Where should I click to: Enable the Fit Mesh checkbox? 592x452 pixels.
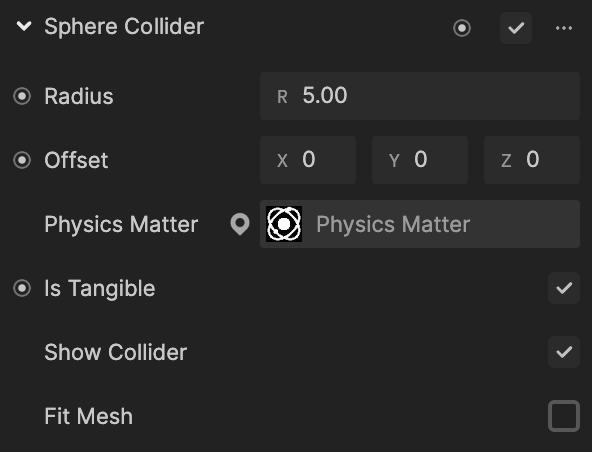point(564,416)
